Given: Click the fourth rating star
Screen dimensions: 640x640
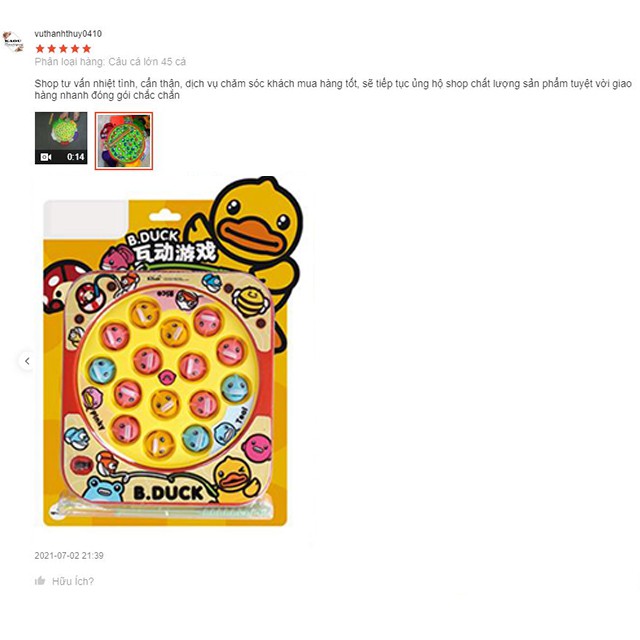Looking at the screenshot, I should point(75,49).
